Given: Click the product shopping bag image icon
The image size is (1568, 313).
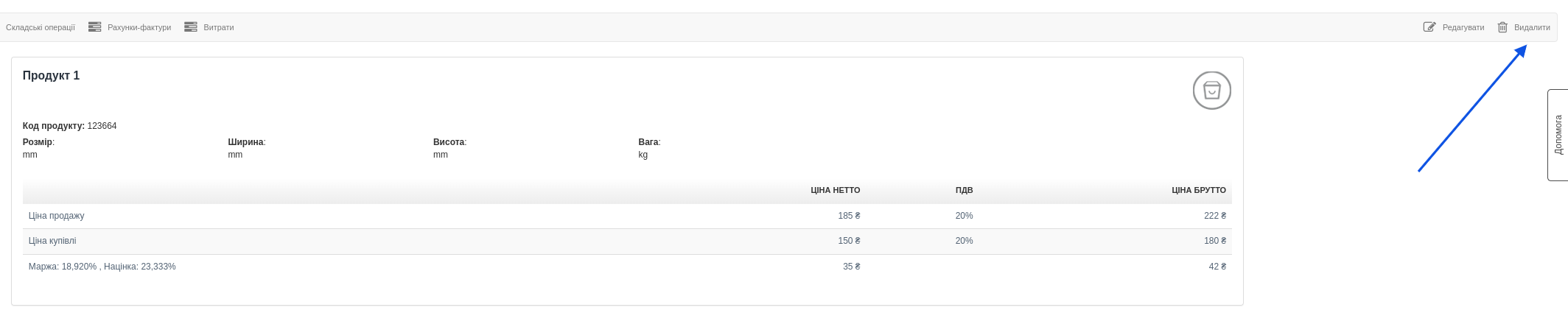Looking at the screenshot, I should point(1211,91).
